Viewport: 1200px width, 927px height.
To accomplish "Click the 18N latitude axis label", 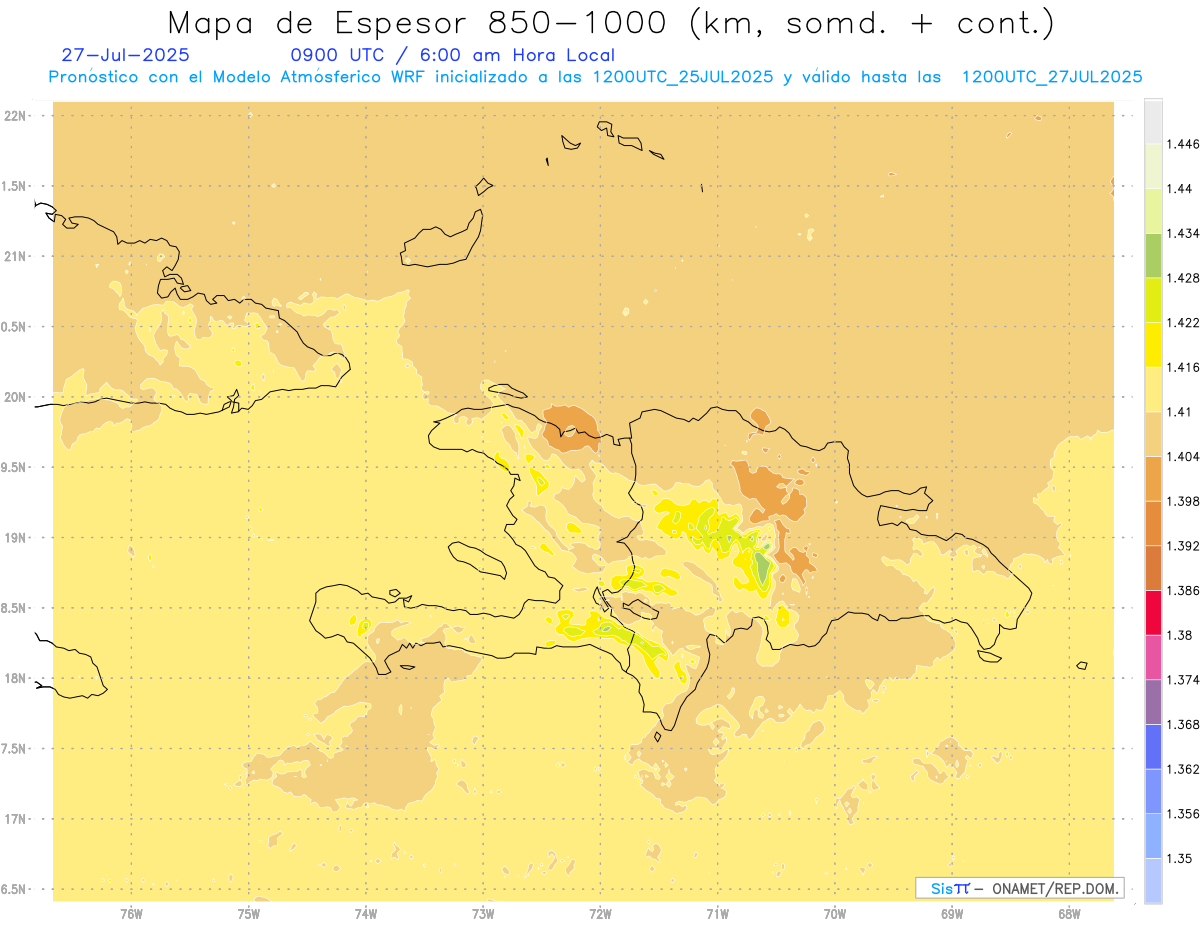I will coord(17,679).
